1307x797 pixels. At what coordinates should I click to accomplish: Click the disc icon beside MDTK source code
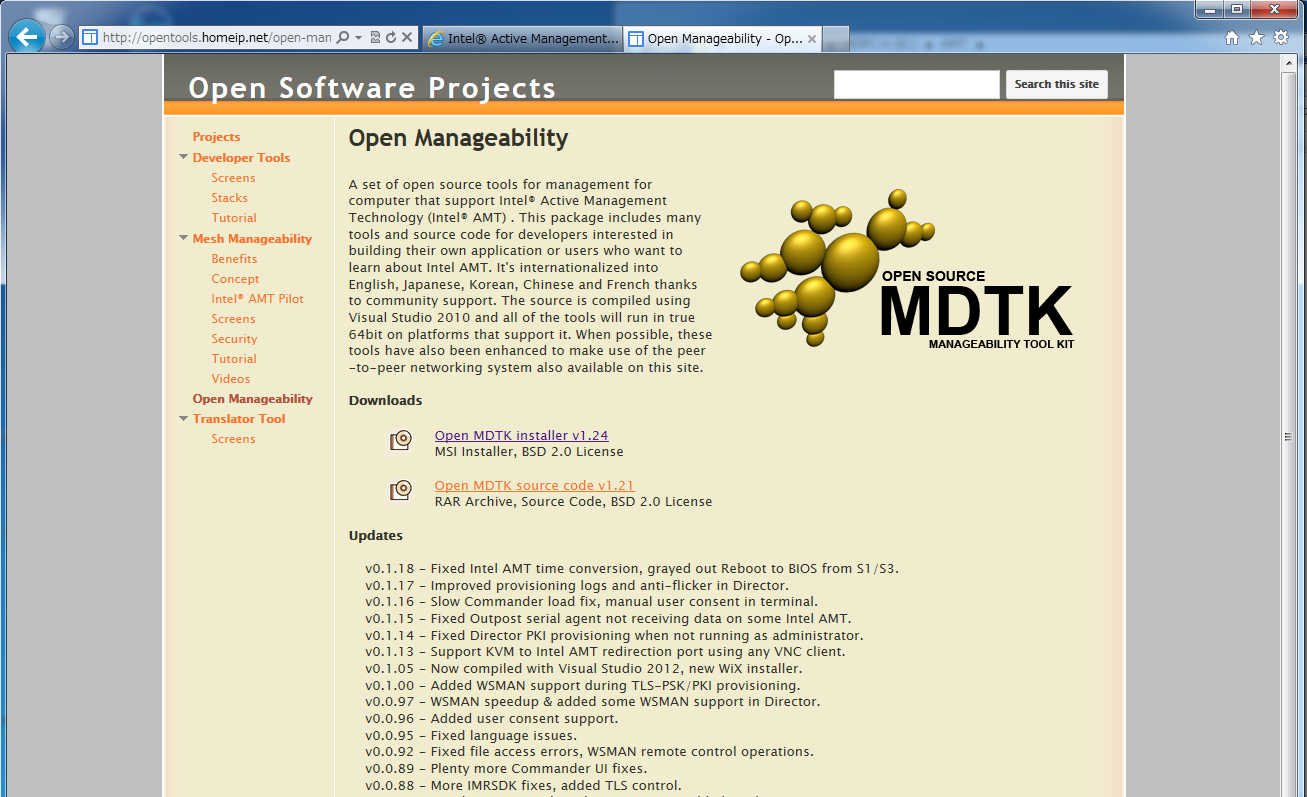tap(401, 490)
